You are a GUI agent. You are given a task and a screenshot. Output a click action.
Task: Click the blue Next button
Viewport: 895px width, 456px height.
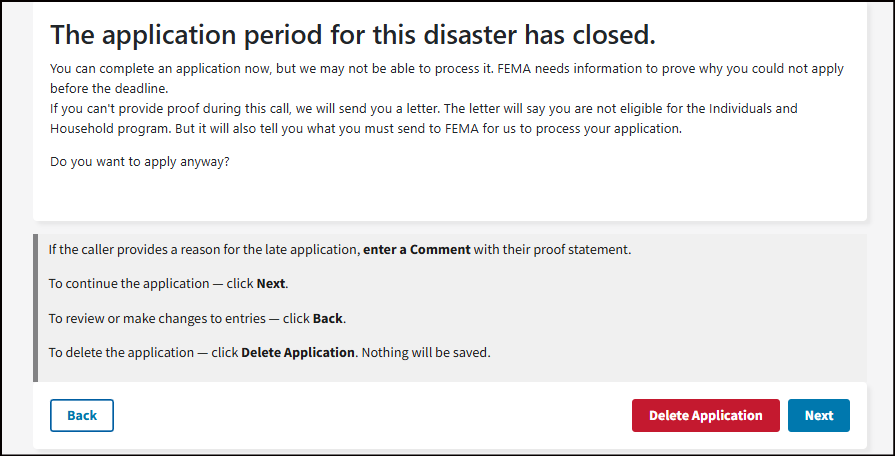point(818,416)
